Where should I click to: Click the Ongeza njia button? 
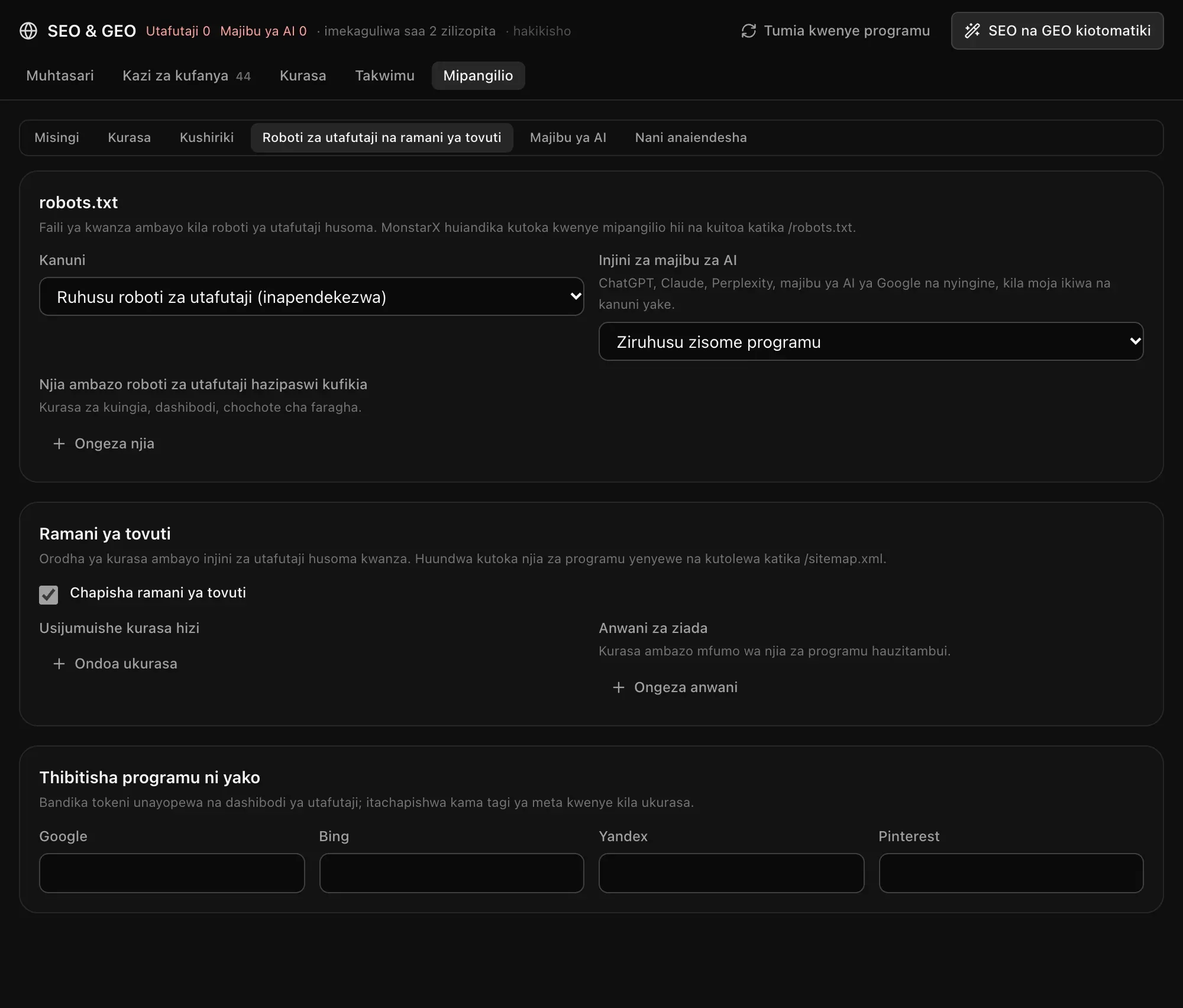click(x=104, y=444)
